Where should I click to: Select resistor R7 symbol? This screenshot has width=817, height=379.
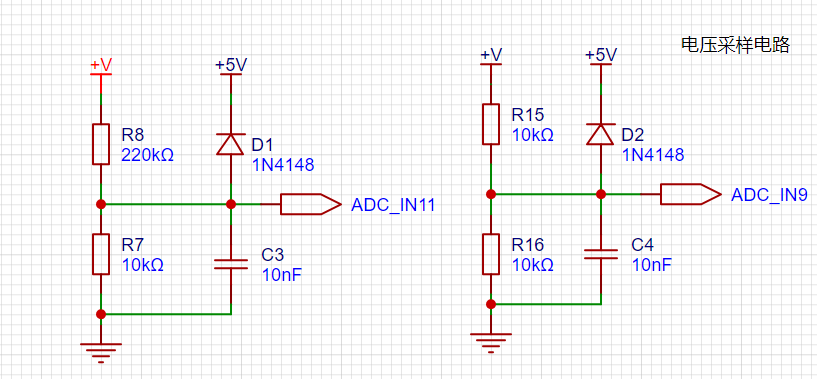click(101, 254)
